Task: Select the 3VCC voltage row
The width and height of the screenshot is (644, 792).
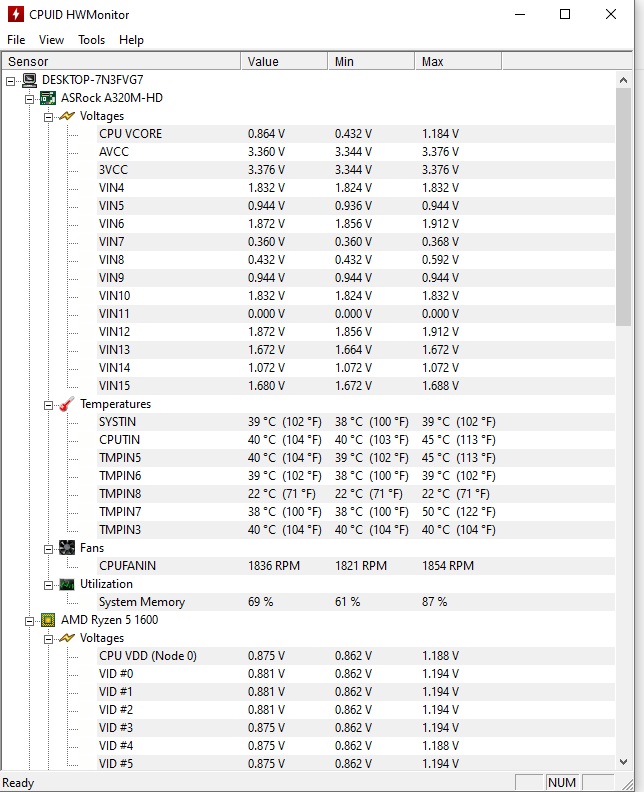Action: [356, 170]
